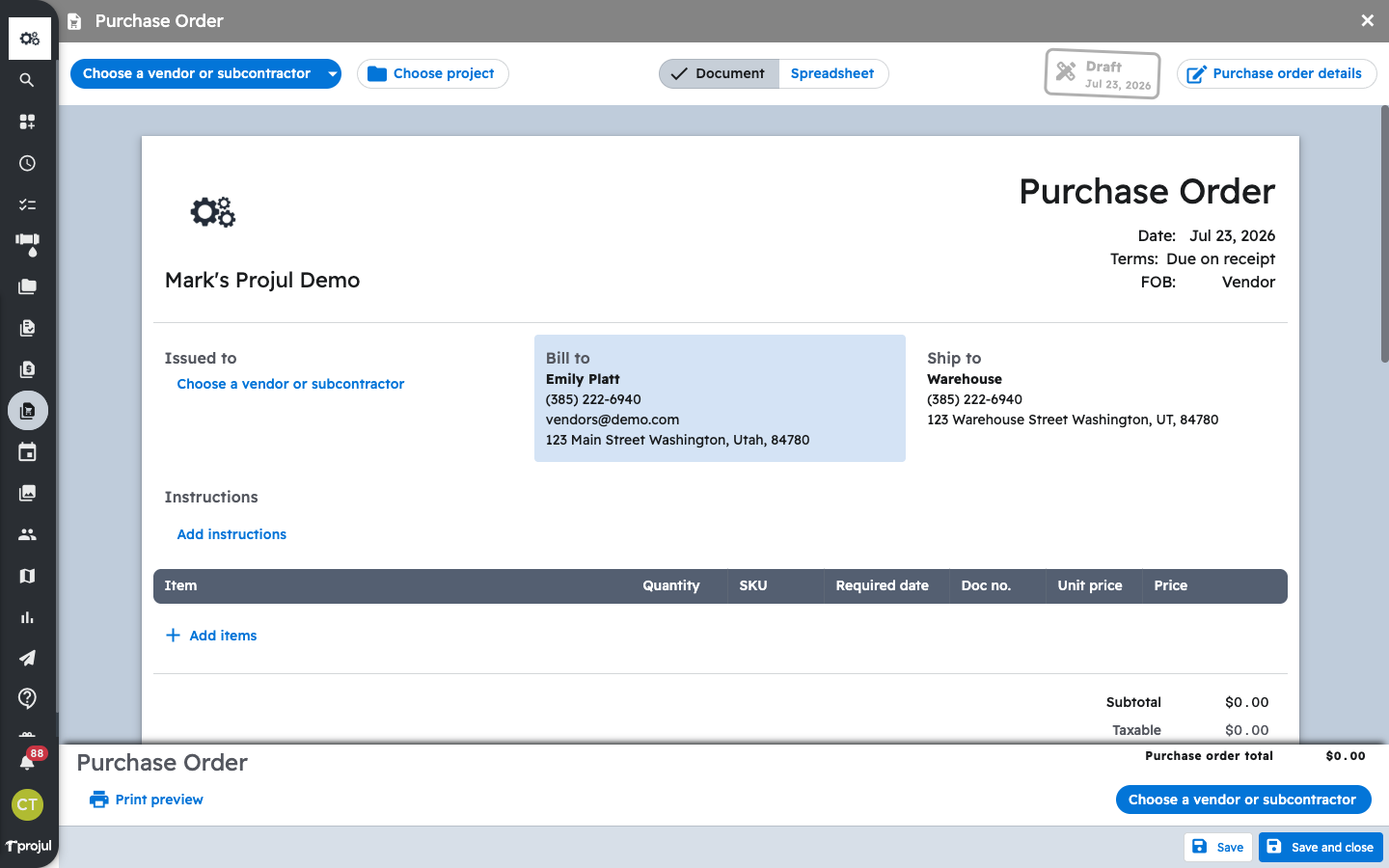Click the Save button
Viewport: 1389px width, 868px height.
pyautogui.click(x=1217, y=847)
